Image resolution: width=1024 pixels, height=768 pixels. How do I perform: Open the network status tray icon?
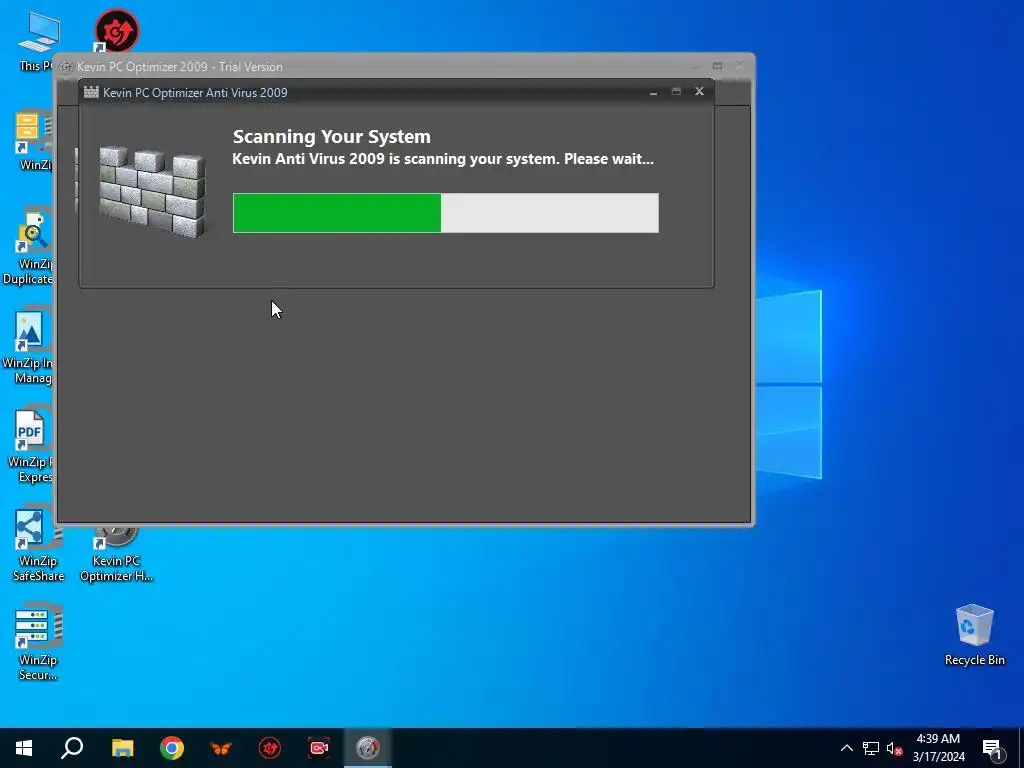coord(871,748)
